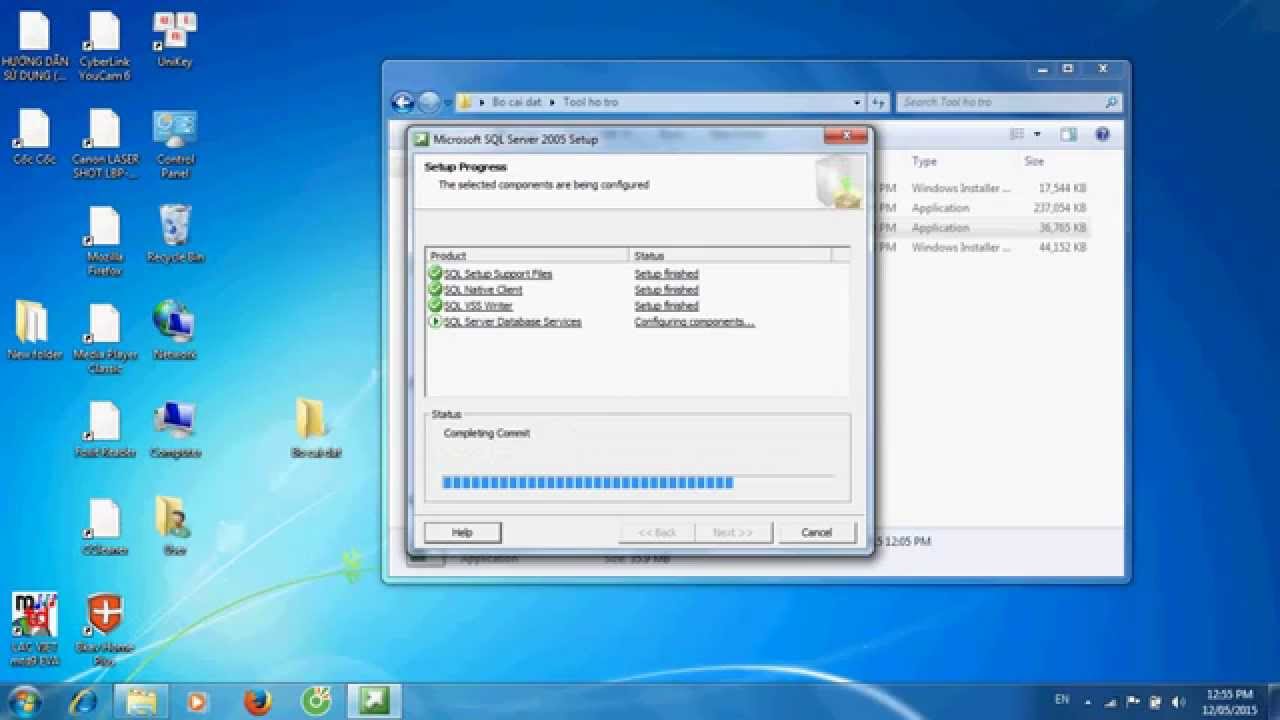The image size is (1280, 720).
Task: Click the Help button in SQL Setup
Action: pos(462,532)
